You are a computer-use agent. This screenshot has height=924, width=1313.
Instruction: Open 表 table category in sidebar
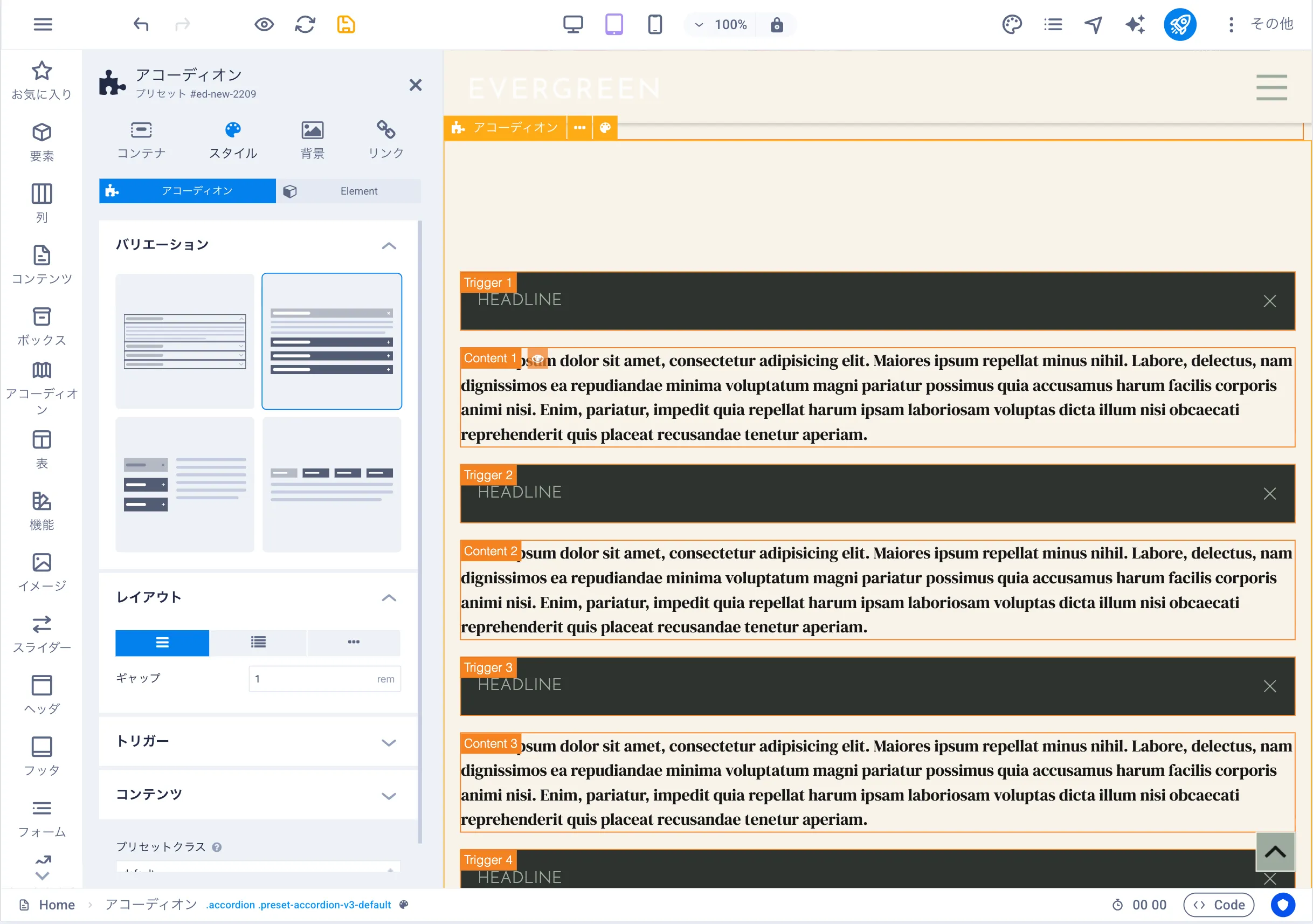tap(42, 449)
